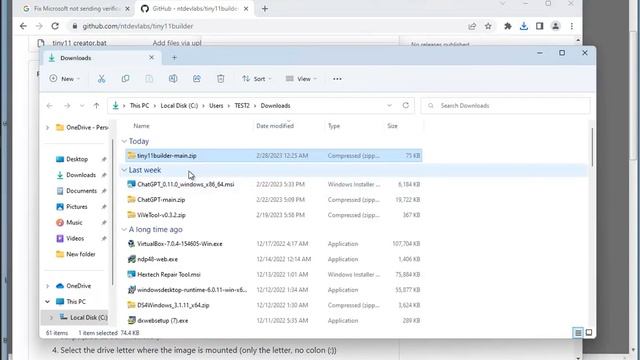Viewport: 640px width, 360px height.
Task: Click This PC in breadcrumb path
Action: [x=139, y=106]
